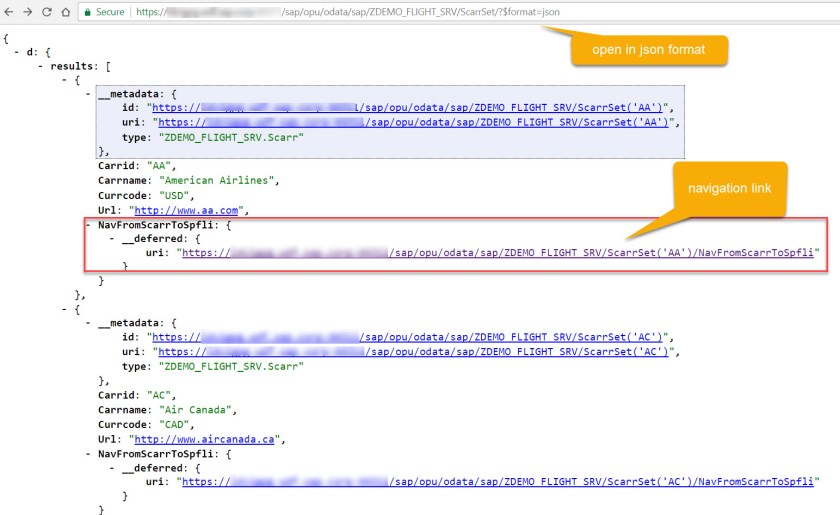Select the "American Airlines" Carrname value
The height and width of the screenshot is (515, 840).
tap(216, 181)
